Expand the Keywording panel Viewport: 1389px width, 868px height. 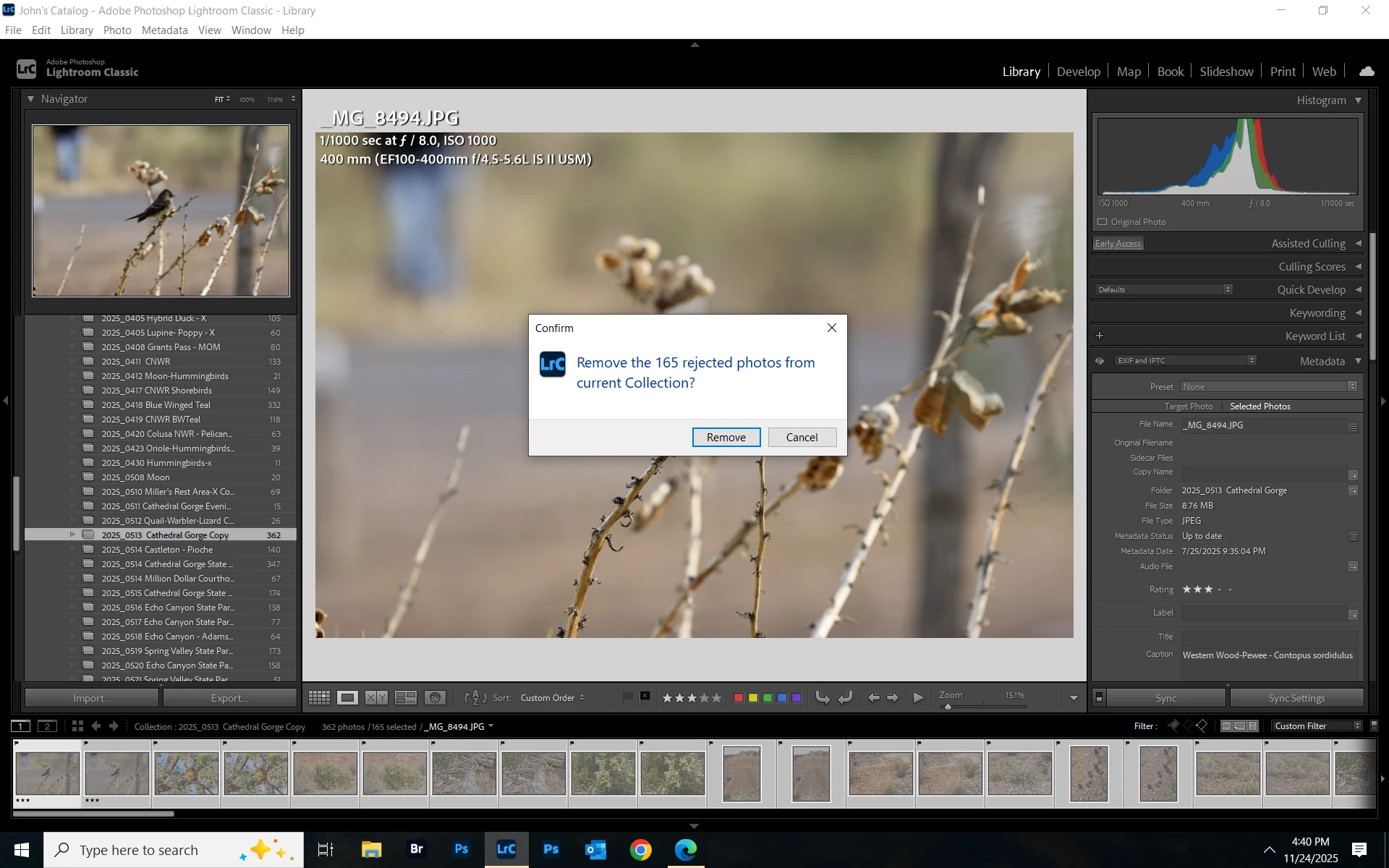click(x=1359, y=312)
